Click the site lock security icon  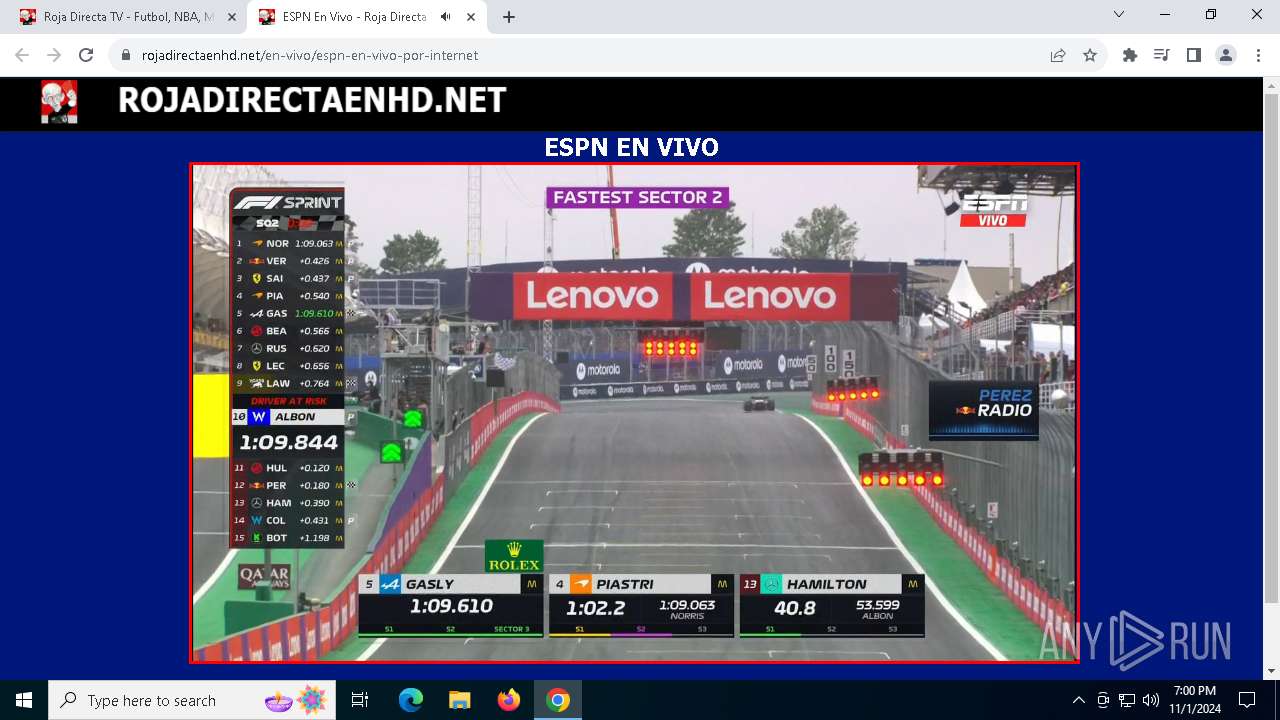point(126,56)
